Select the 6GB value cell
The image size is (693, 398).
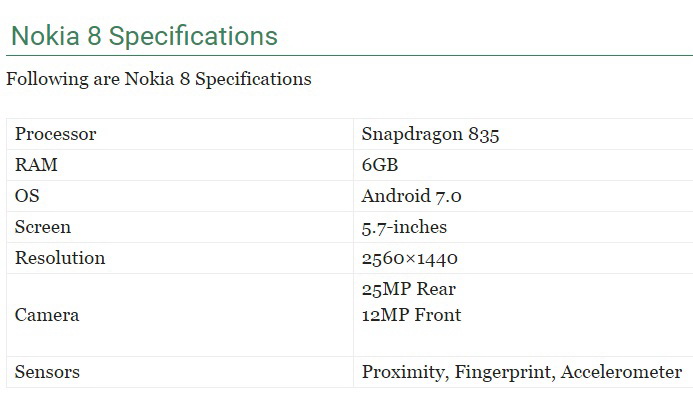523,165
